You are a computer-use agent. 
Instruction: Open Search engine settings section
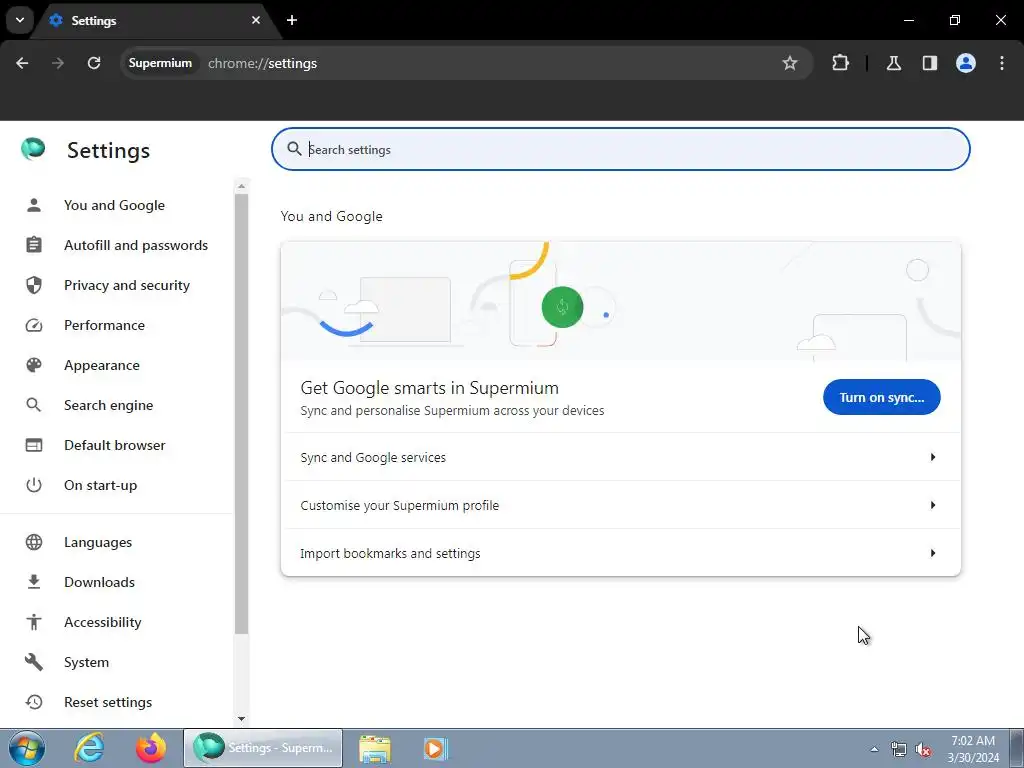click(x=108, y=405)
